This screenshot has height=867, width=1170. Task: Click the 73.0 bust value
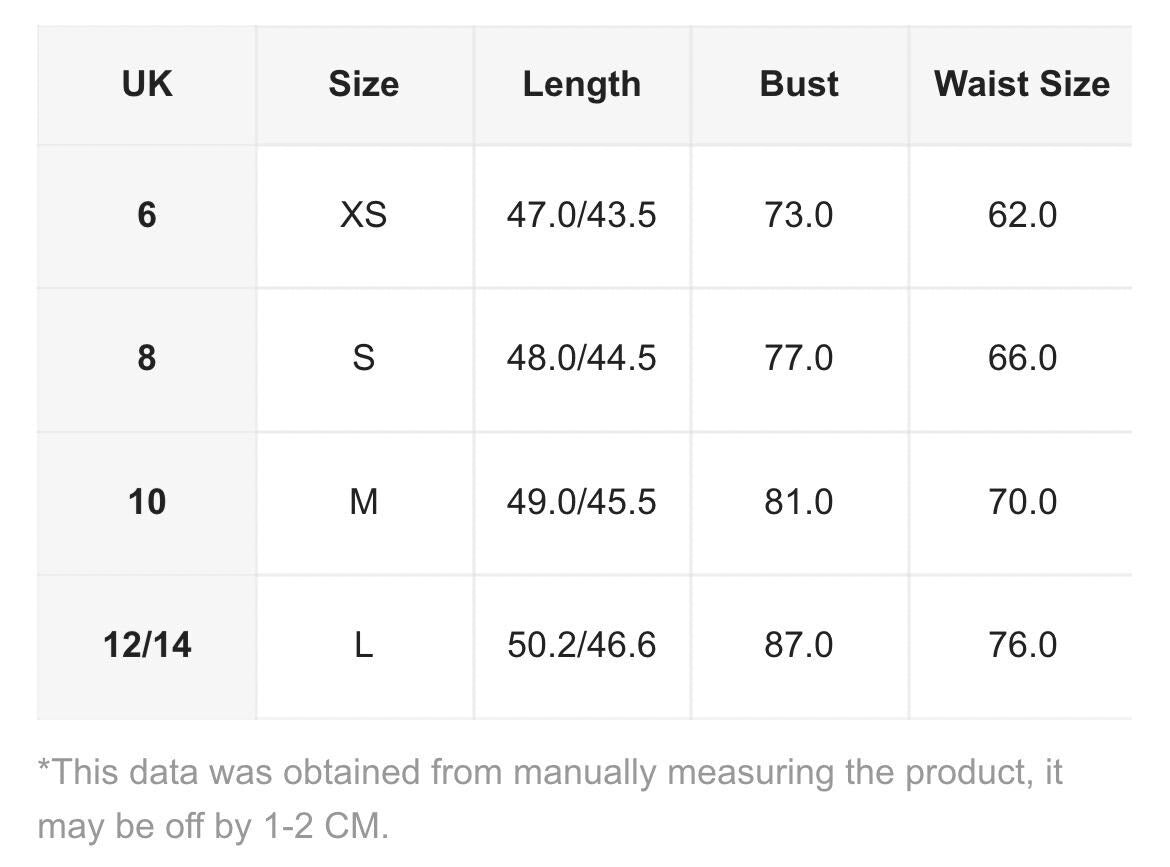point(799,215)
